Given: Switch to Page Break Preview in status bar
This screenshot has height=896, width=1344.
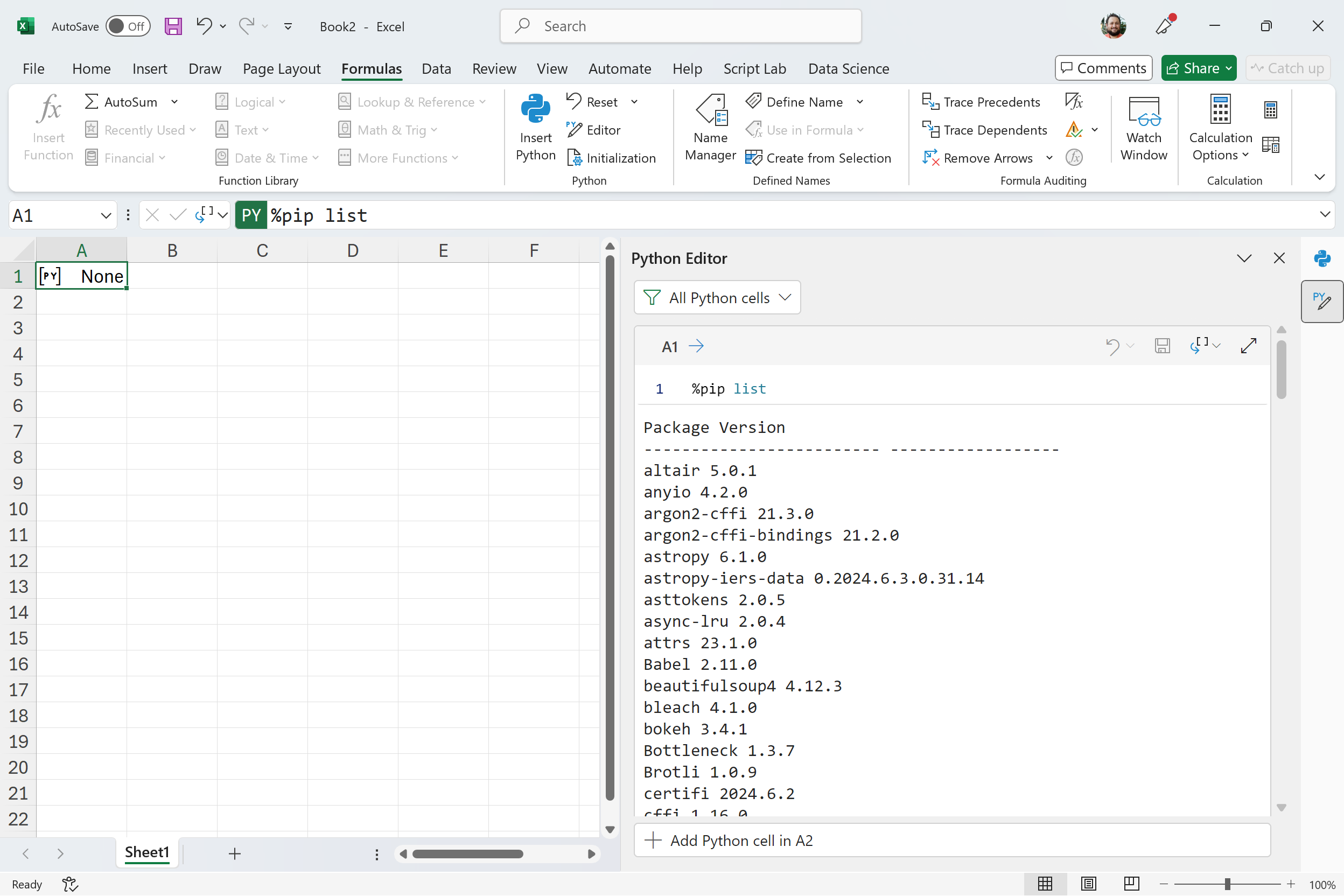Looking at the screenshot, I should click(x=1131, y=884).
